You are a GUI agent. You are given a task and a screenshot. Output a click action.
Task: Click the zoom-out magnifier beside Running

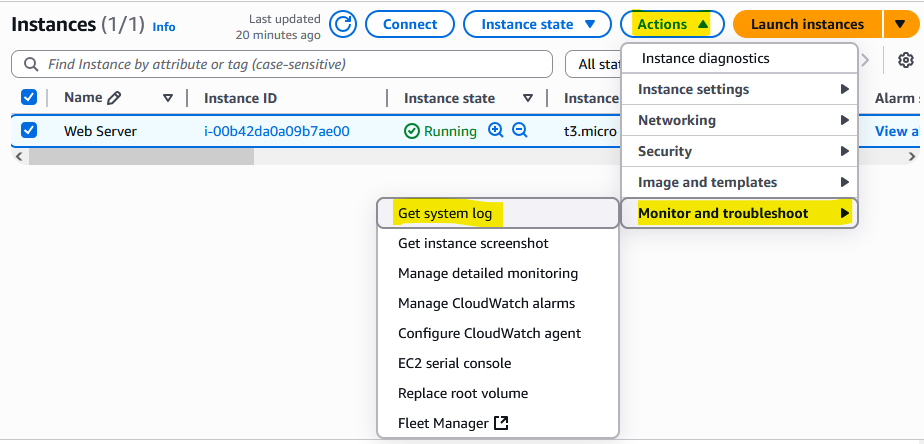[x=519, y=130]
